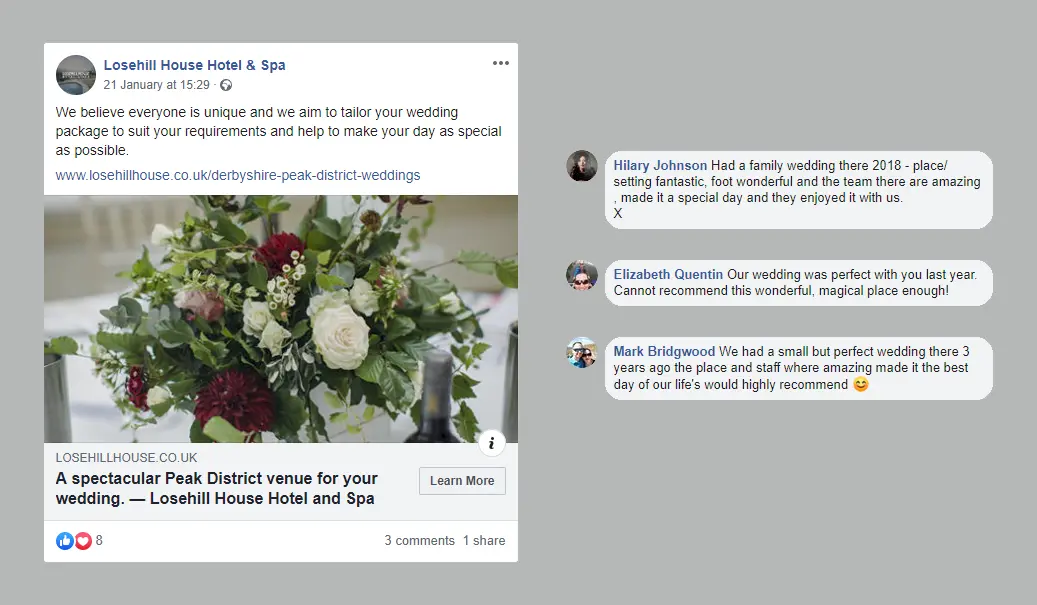Open the '1 share' link

(484, 540)
